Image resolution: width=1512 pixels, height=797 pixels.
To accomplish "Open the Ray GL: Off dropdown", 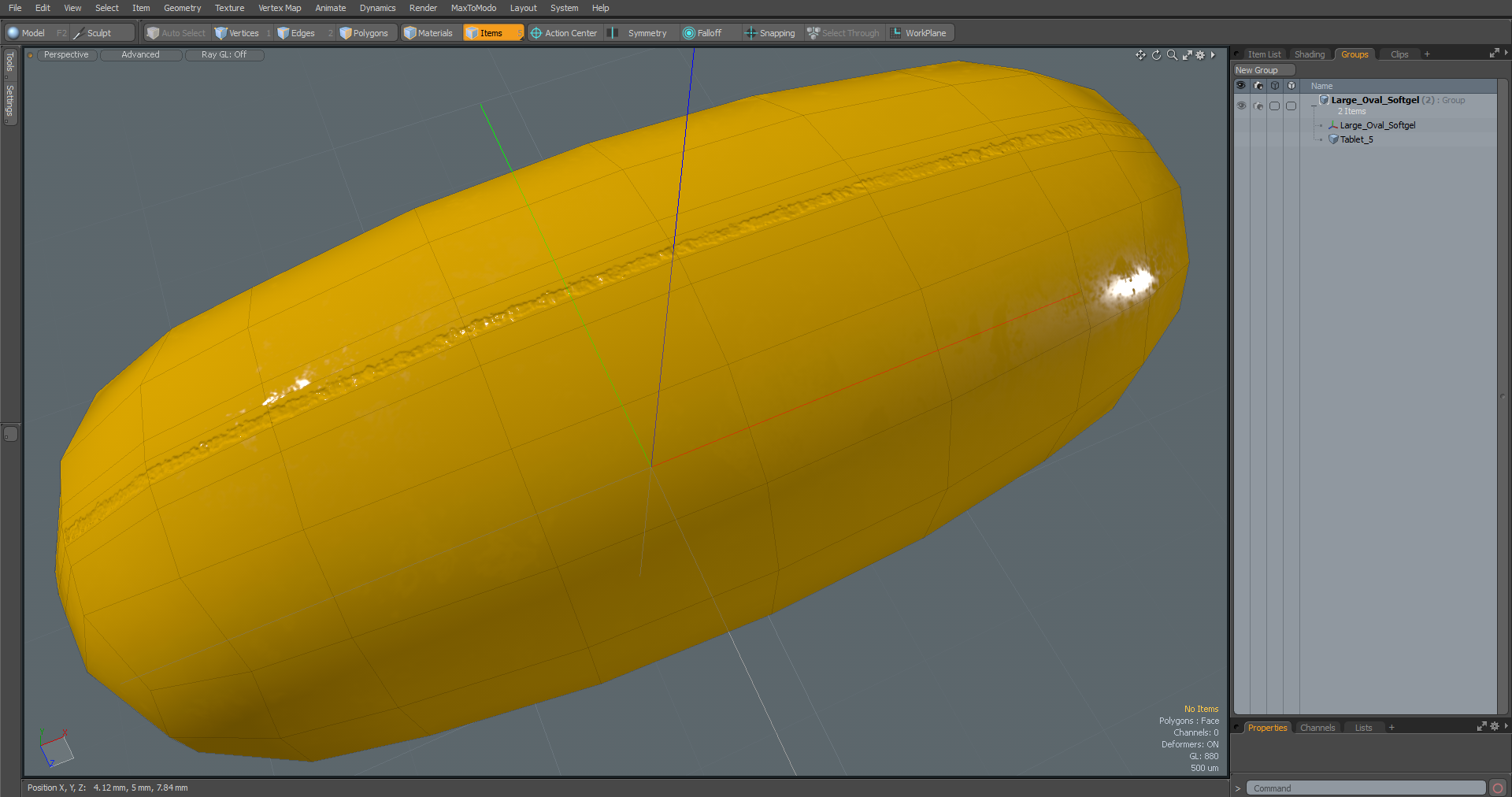I will (224, 55).
